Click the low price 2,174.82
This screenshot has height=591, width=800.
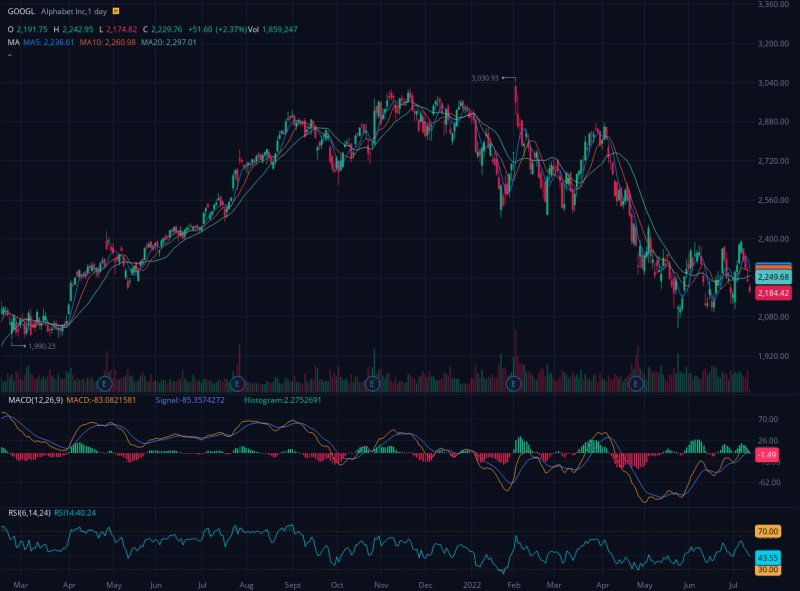[121, 30]
